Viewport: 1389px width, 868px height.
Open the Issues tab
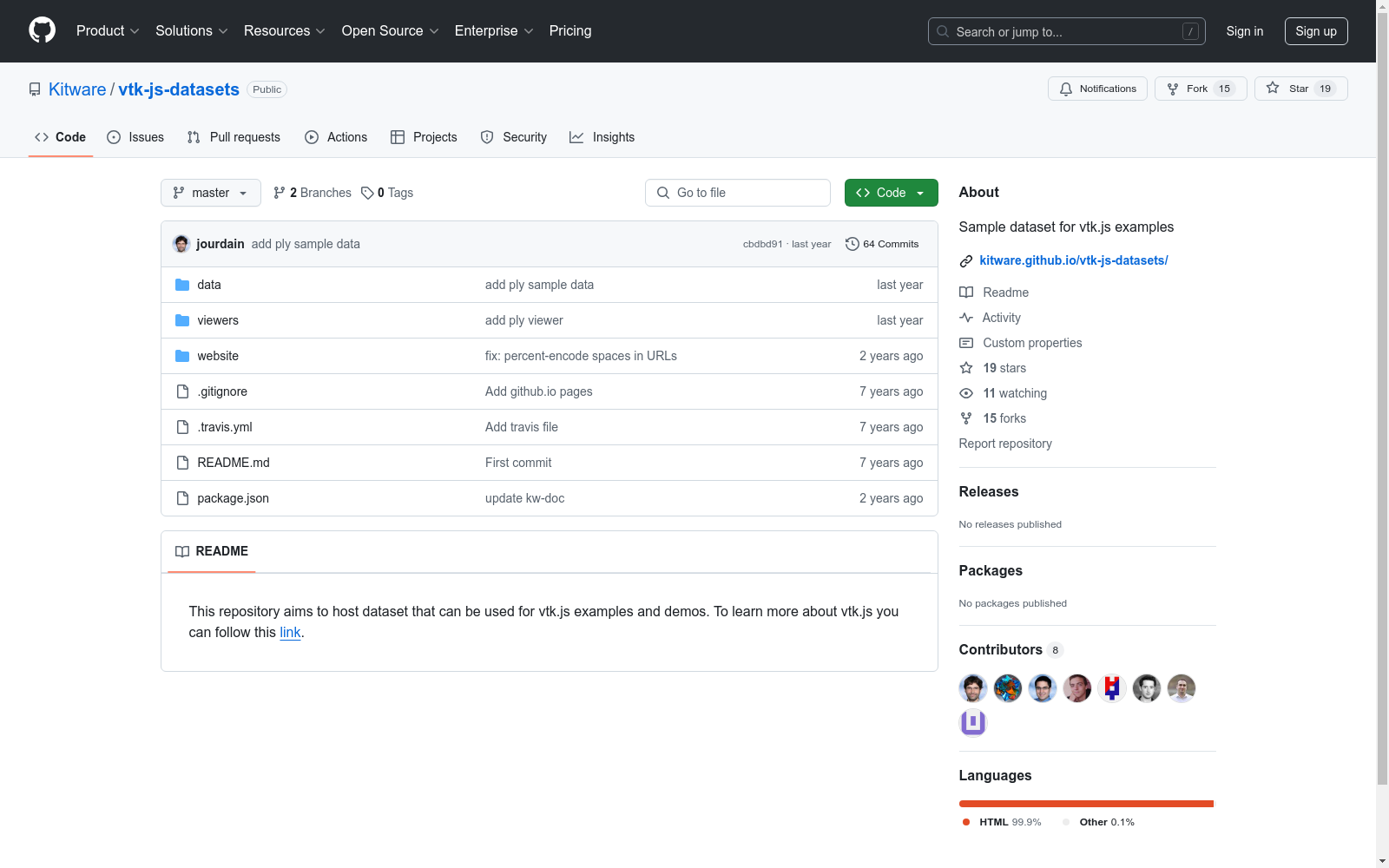coord(135,137)
